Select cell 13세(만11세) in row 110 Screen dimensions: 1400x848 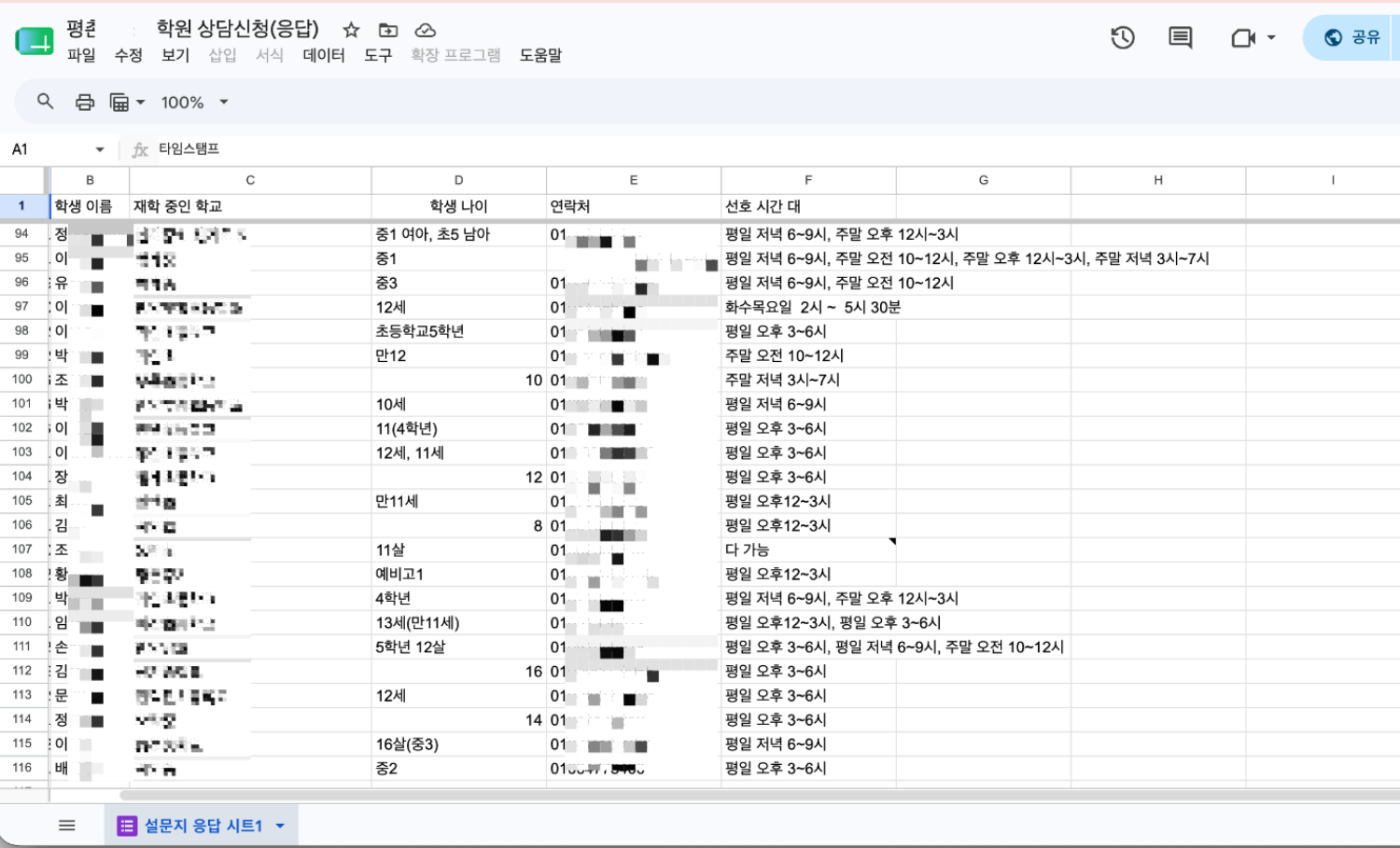458,622
